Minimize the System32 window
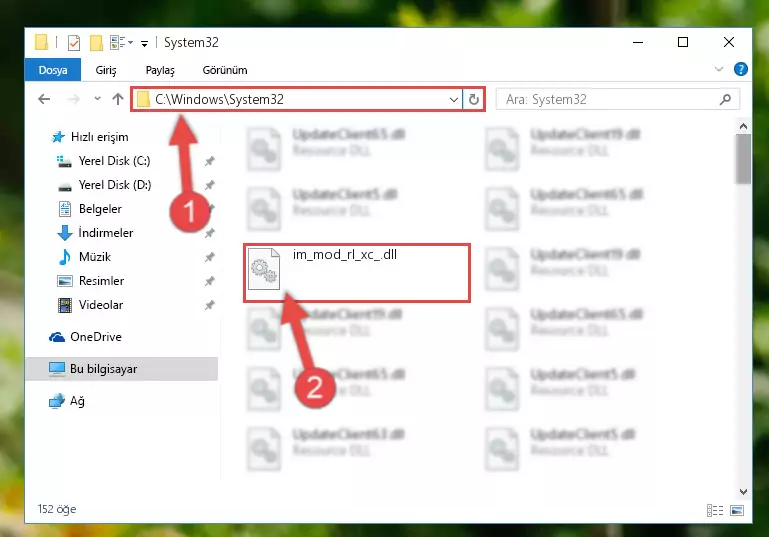This screenshot has width=769, height=537. [x=638, y=43]
